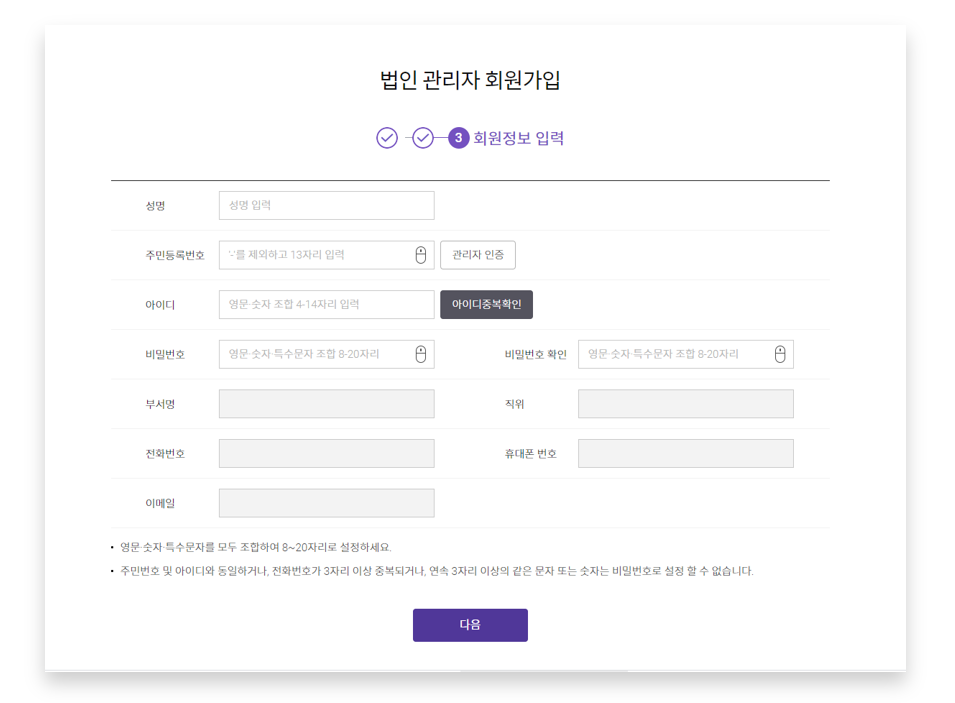The width and height of the screenshot is (955, 703).
Task: Focus the 휴대폰 번호 input field
Action: point(685,453)
